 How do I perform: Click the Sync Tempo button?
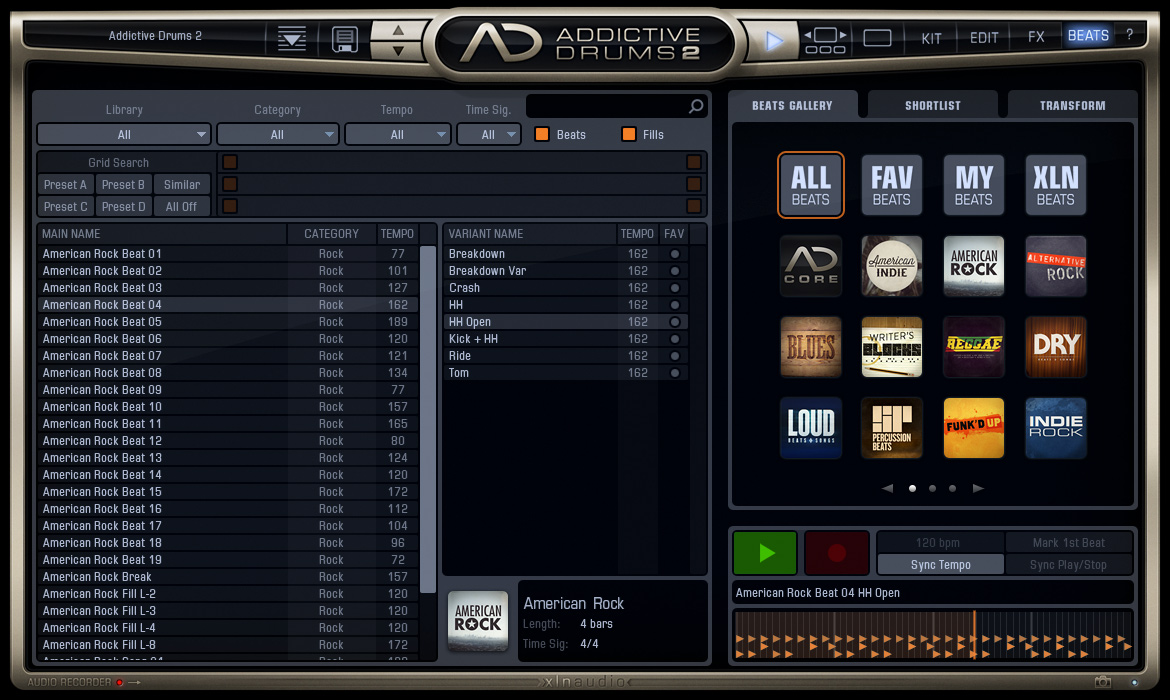940,564
